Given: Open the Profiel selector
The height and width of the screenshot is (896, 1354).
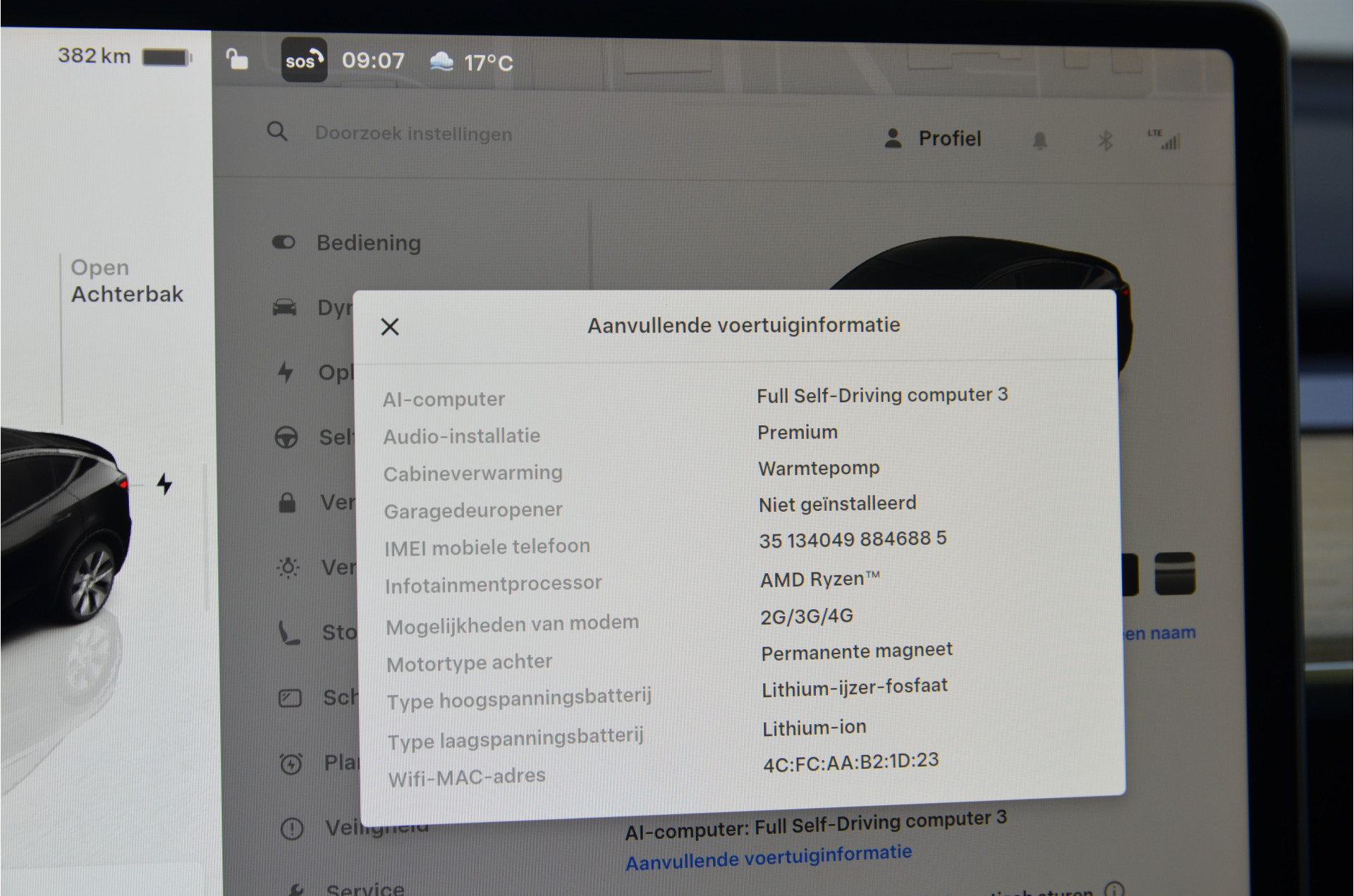Looking at the screenshot, I should coord(932,138).
